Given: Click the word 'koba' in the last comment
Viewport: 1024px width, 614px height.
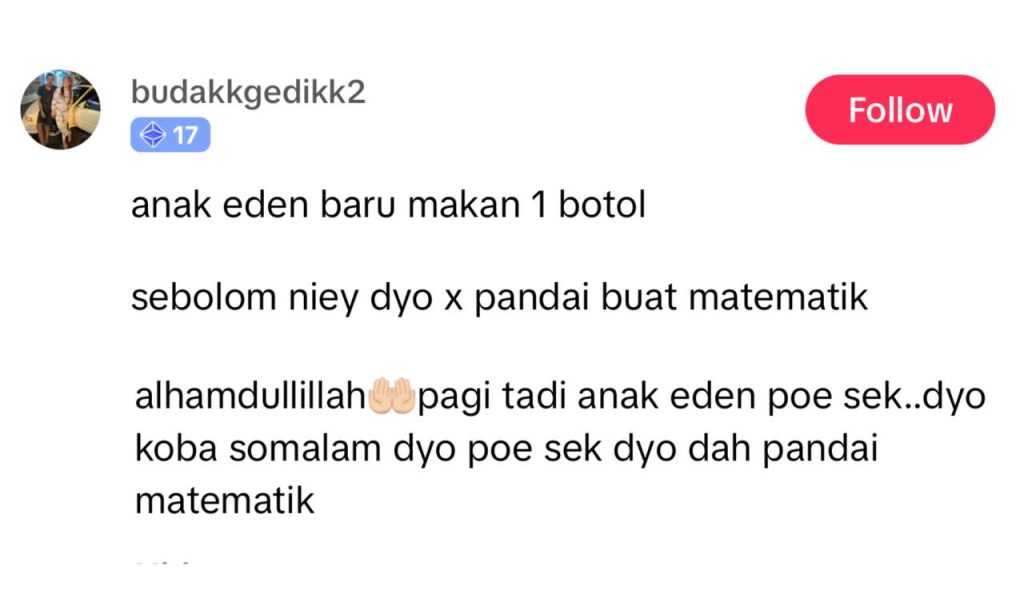Looking at the screenshot, I should click(176, 449).
